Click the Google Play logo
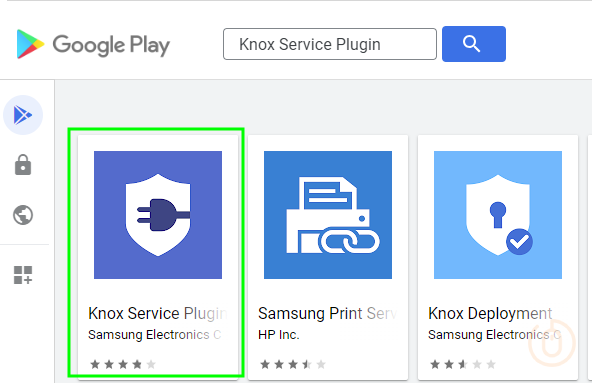592x383 pixels. tap(93, 44)
